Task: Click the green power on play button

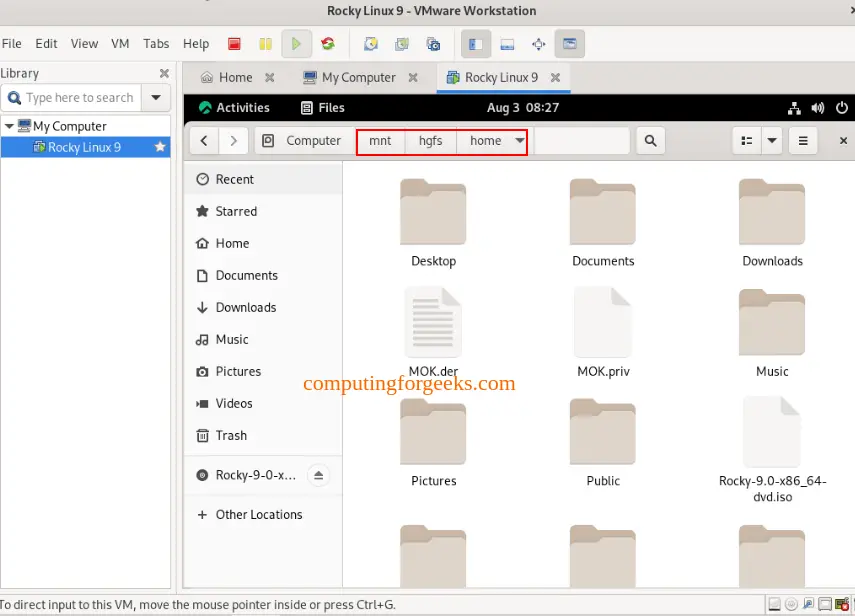Action: [x=296, y=44]
